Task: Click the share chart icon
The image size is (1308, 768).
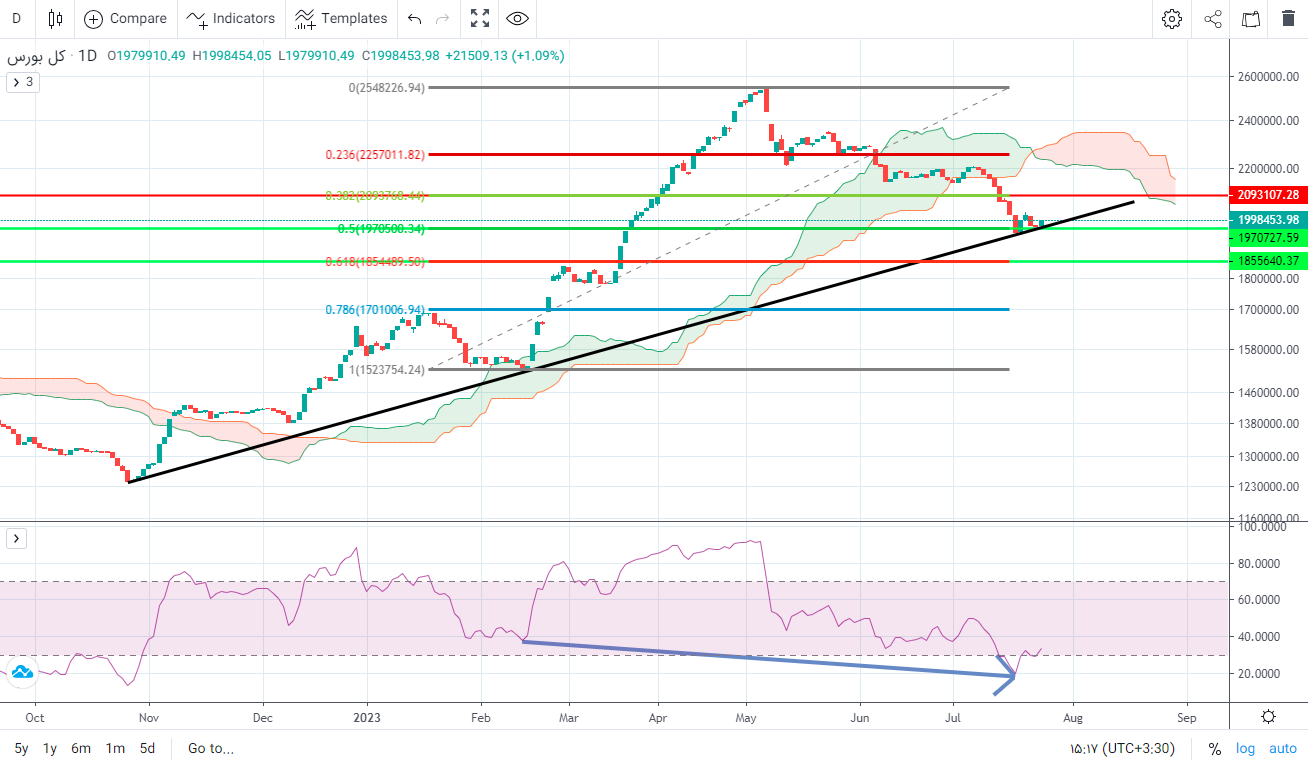Action: [1213, 18]
